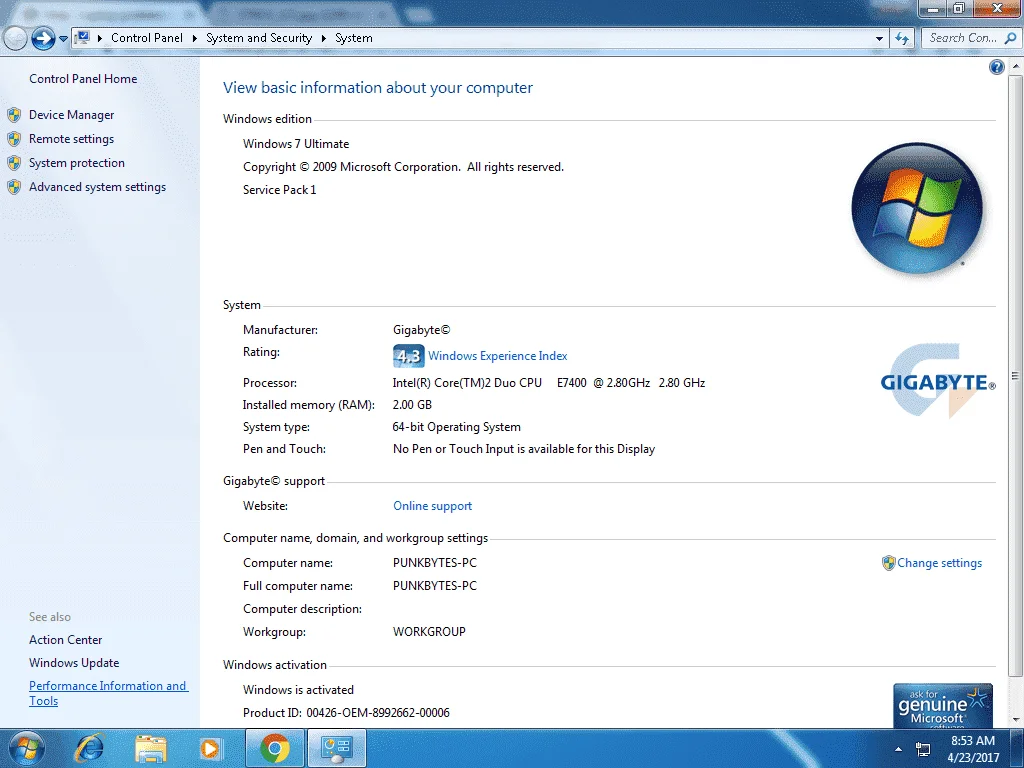Click the System breadcrumb
1024x768 pixels.
click(354, 38)
